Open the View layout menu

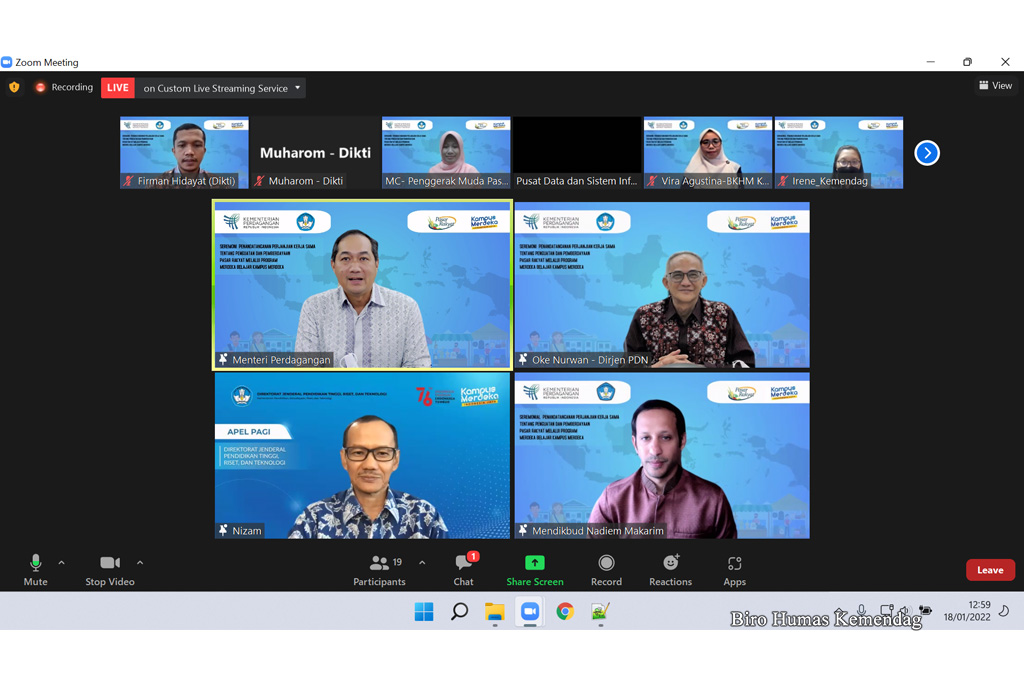click(995, 86)
